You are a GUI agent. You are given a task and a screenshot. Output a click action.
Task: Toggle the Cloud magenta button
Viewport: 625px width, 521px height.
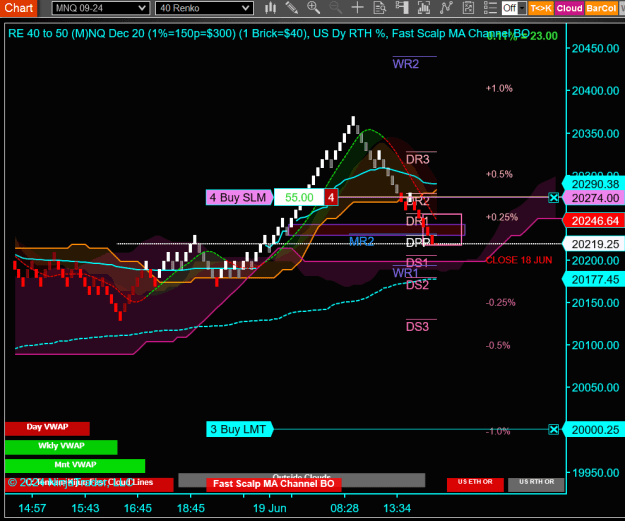click(570, 8)
